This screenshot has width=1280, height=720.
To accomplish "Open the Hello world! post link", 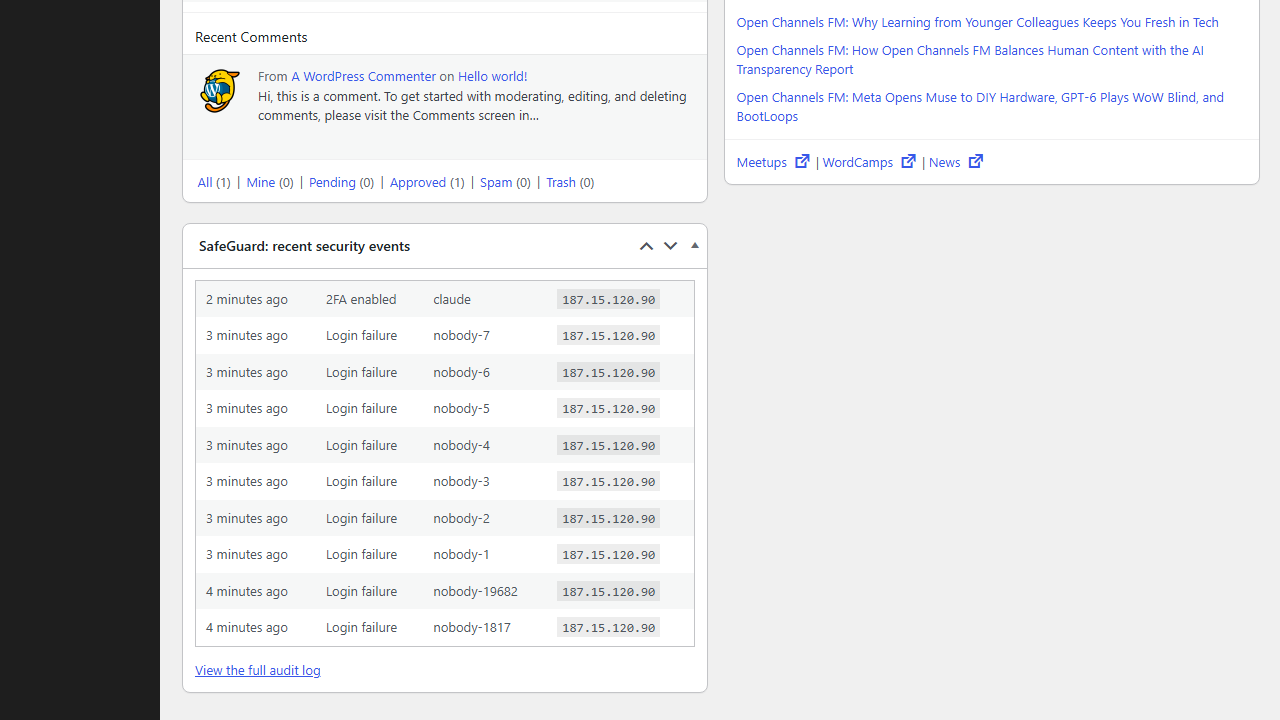I will (492, 76).
